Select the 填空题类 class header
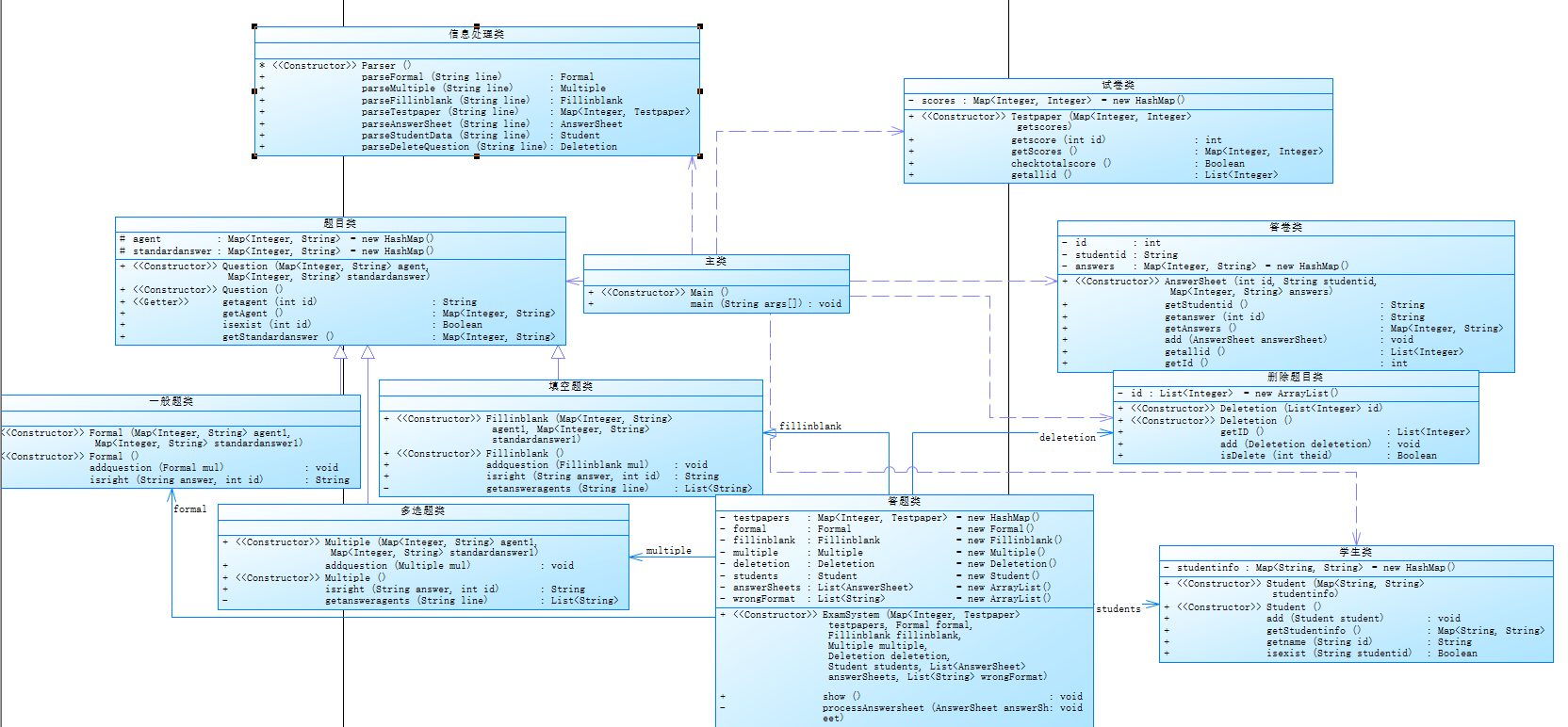1568x727 pixels. 571,386
